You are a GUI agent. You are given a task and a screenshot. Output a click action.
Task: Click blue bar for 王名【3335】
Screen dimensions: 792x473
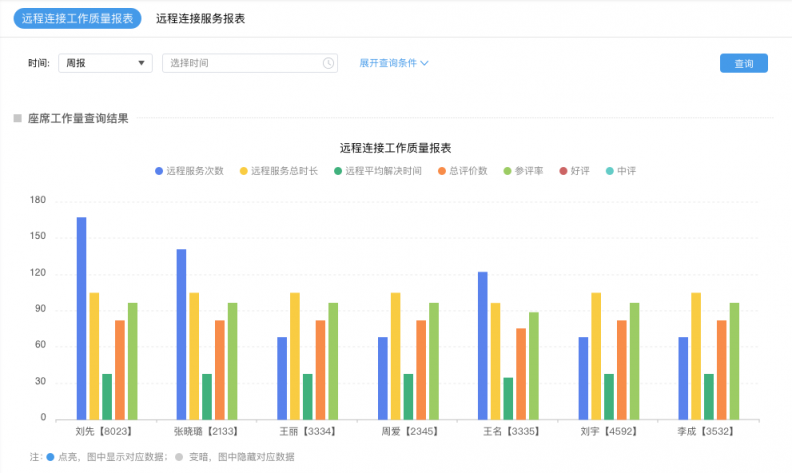coord(483,346)
